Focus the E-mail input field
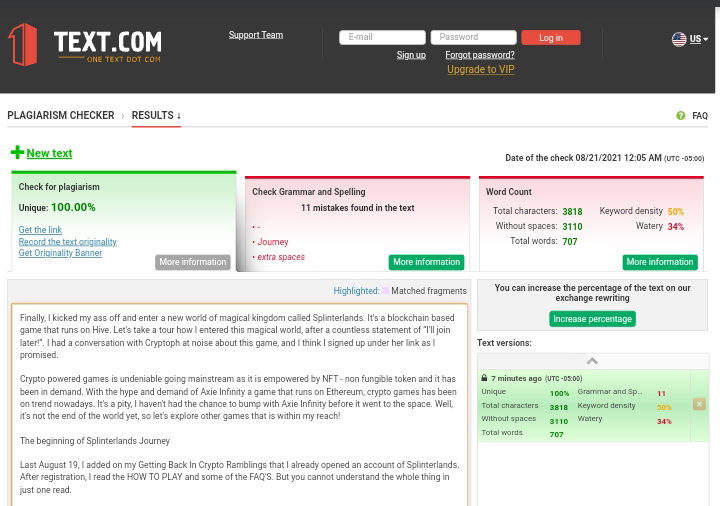 click(x=382, y=37)
